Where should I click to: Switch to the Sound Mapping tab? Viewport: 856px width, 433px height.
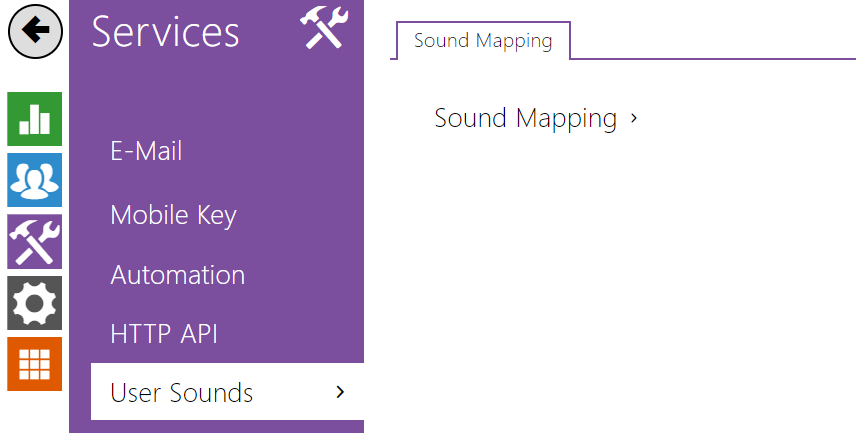(x=483, y=41)
